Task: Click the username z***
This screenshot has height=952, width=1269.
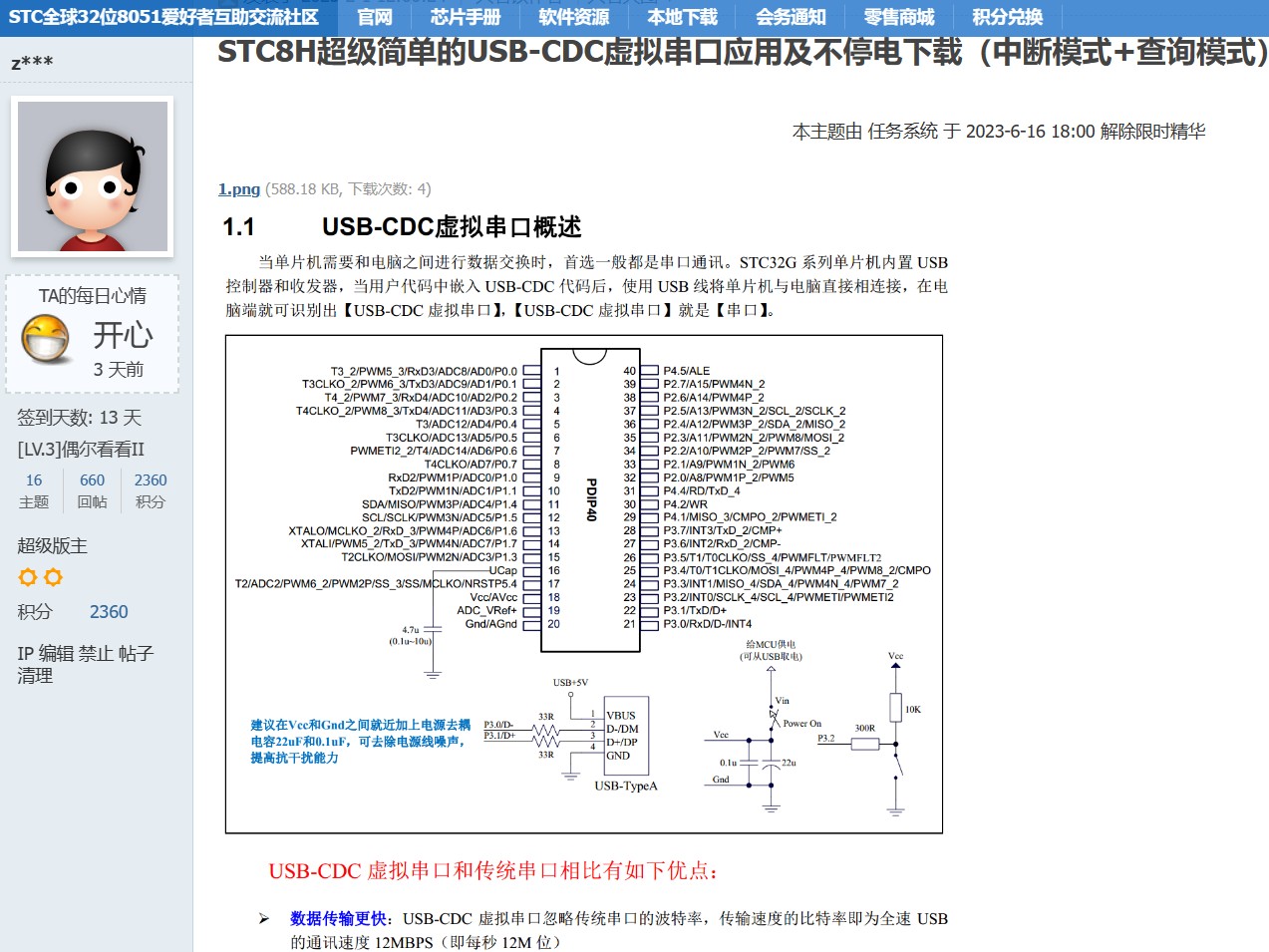Action: point(32,64)
